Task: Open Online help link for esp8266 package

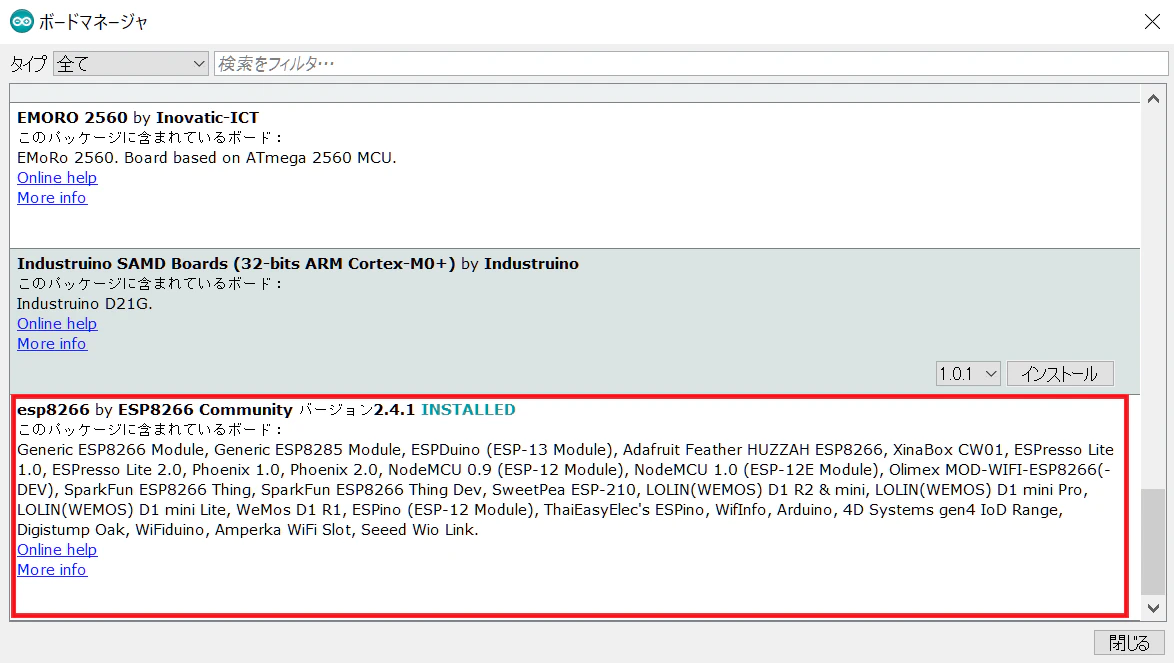Action: (57, 550)
